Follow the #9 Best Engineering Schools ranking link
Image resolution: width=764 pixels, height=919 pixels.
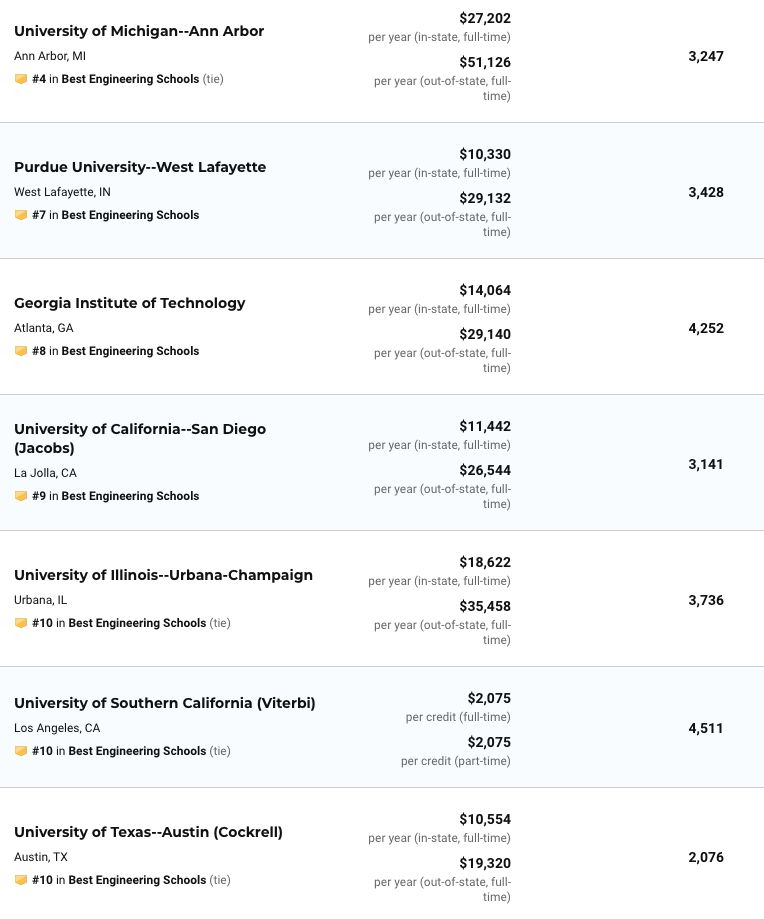click(x=130, y=496)
